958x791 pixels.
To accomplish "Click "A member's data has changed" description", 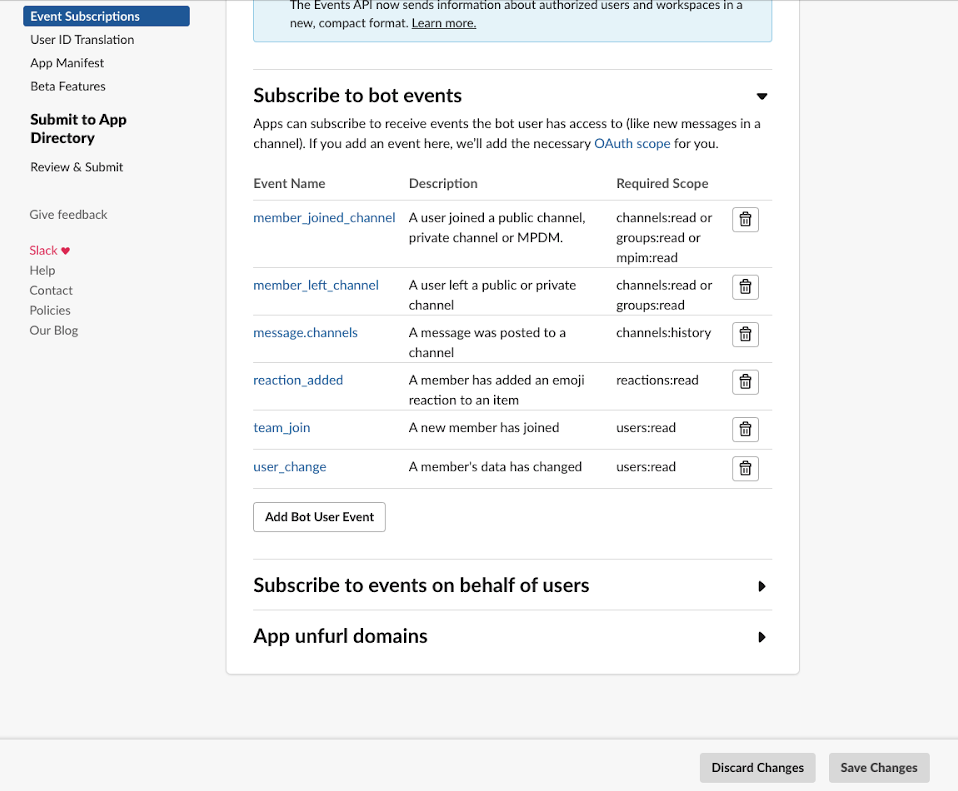I will (495, 467).
